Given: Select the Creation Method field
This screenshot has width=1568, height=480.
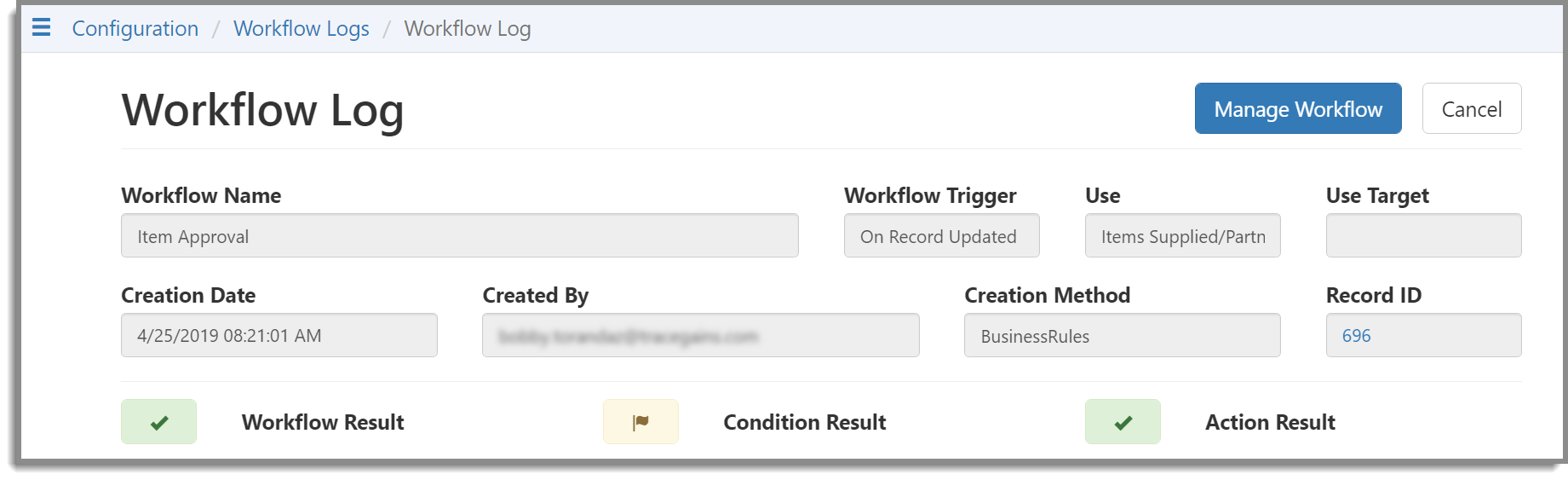Looking at the screenshot, I should tap(1122, 336).
